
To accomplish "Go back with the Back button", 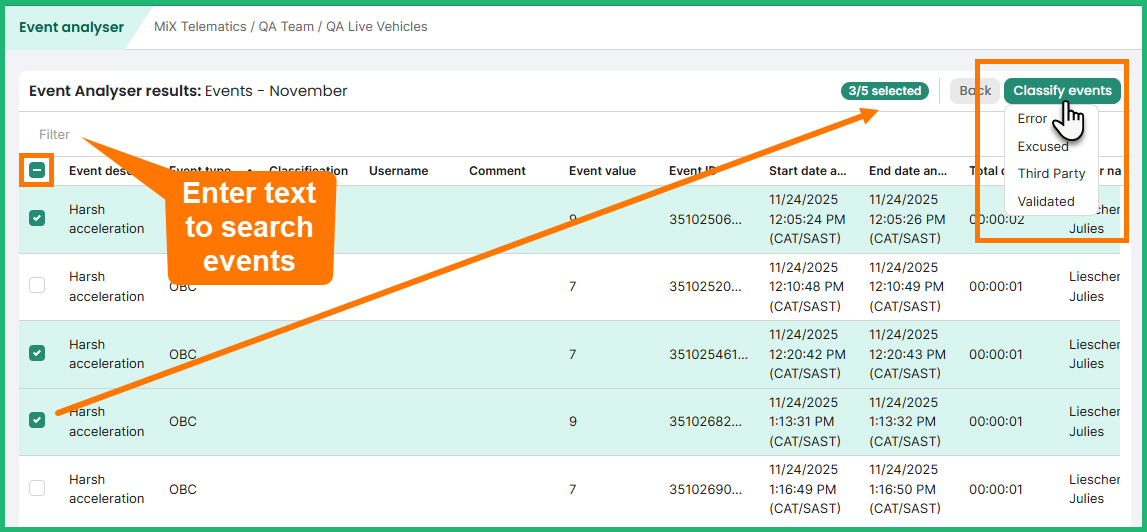I will 974,91.
